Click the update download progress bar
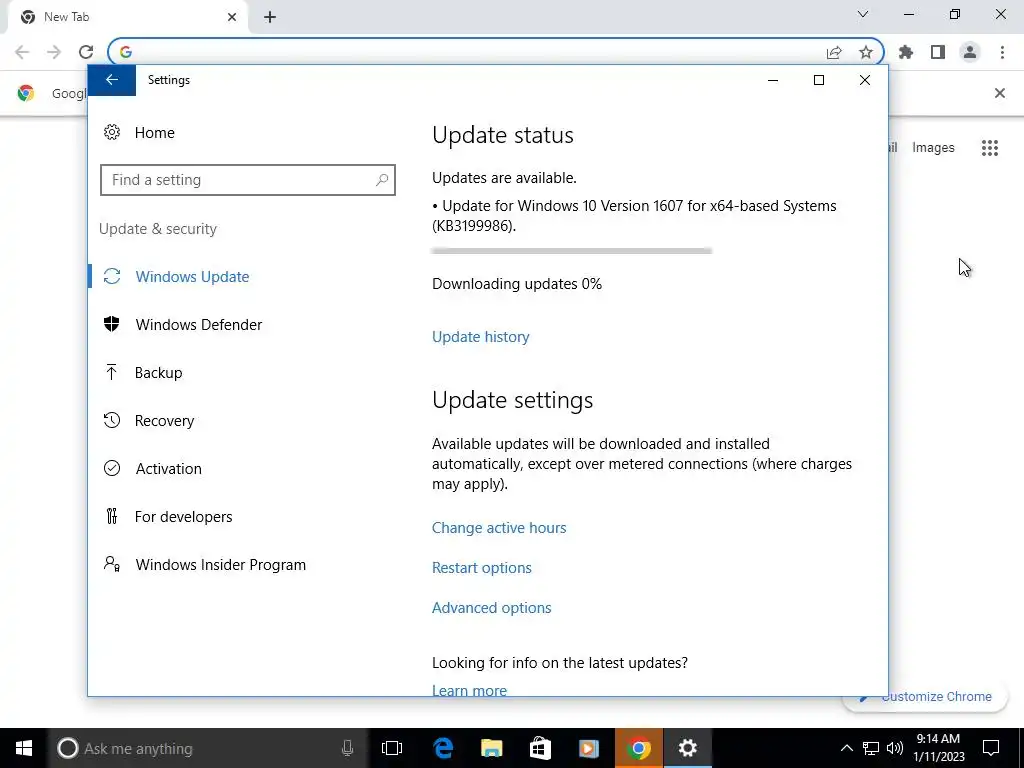The image size is (1024, 768). (571, 251)
